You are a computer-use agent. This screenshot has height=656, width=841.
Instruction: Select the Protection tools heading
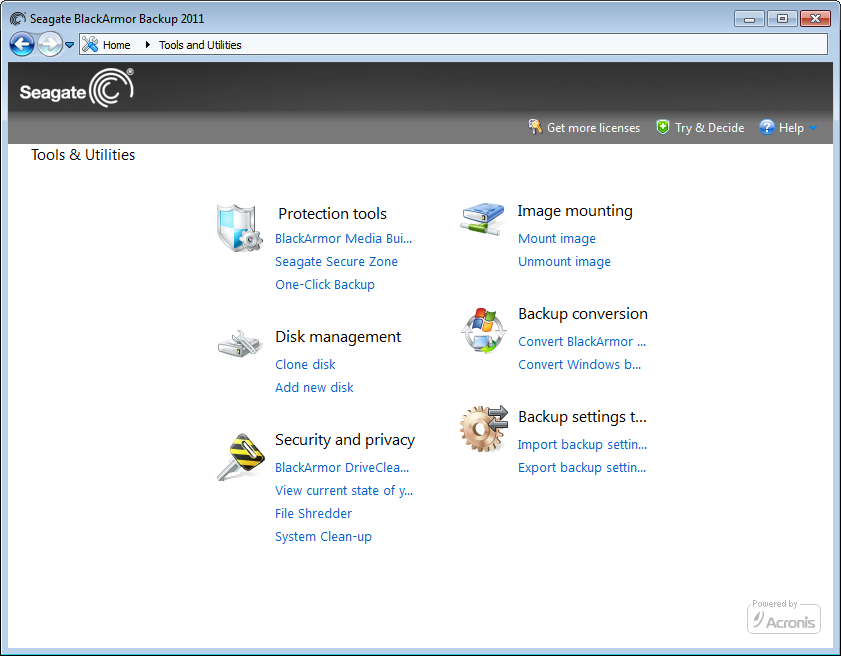tap(332, 213)
